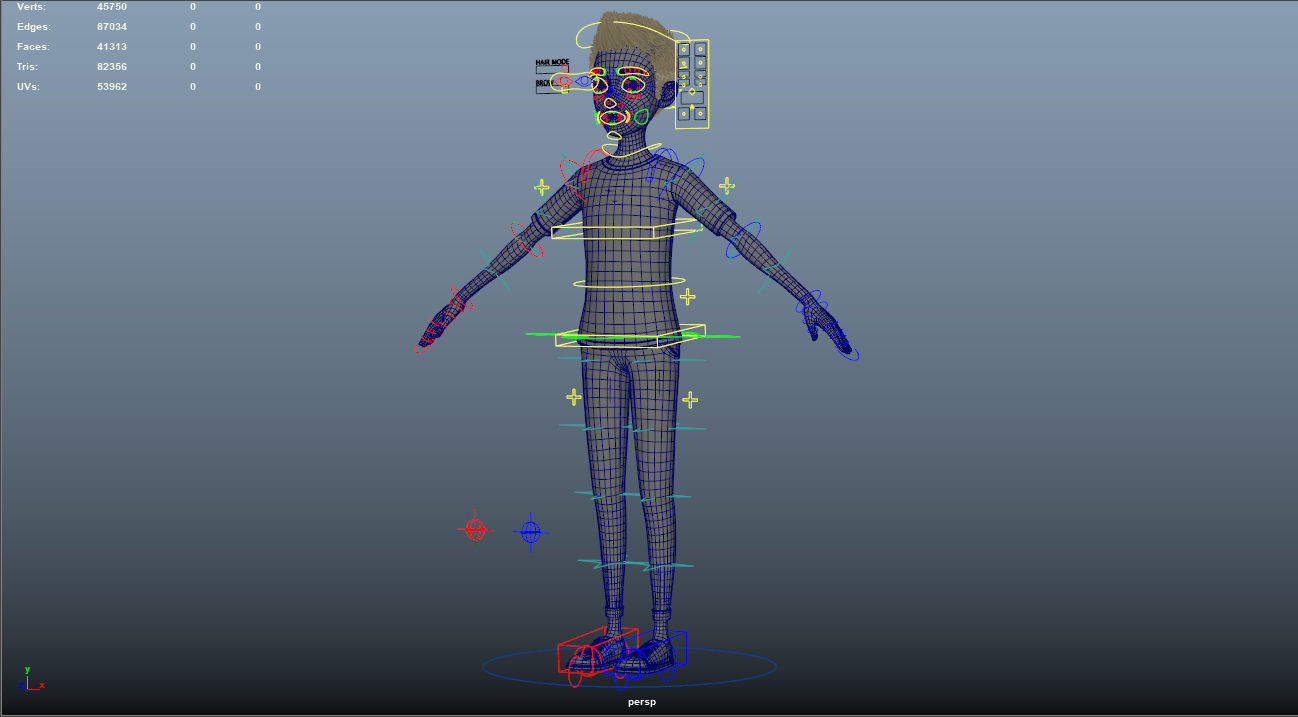The image size is (1298, 717).
Task: Click the Faces: label in HUD
Action: click(x=33, y=47)
